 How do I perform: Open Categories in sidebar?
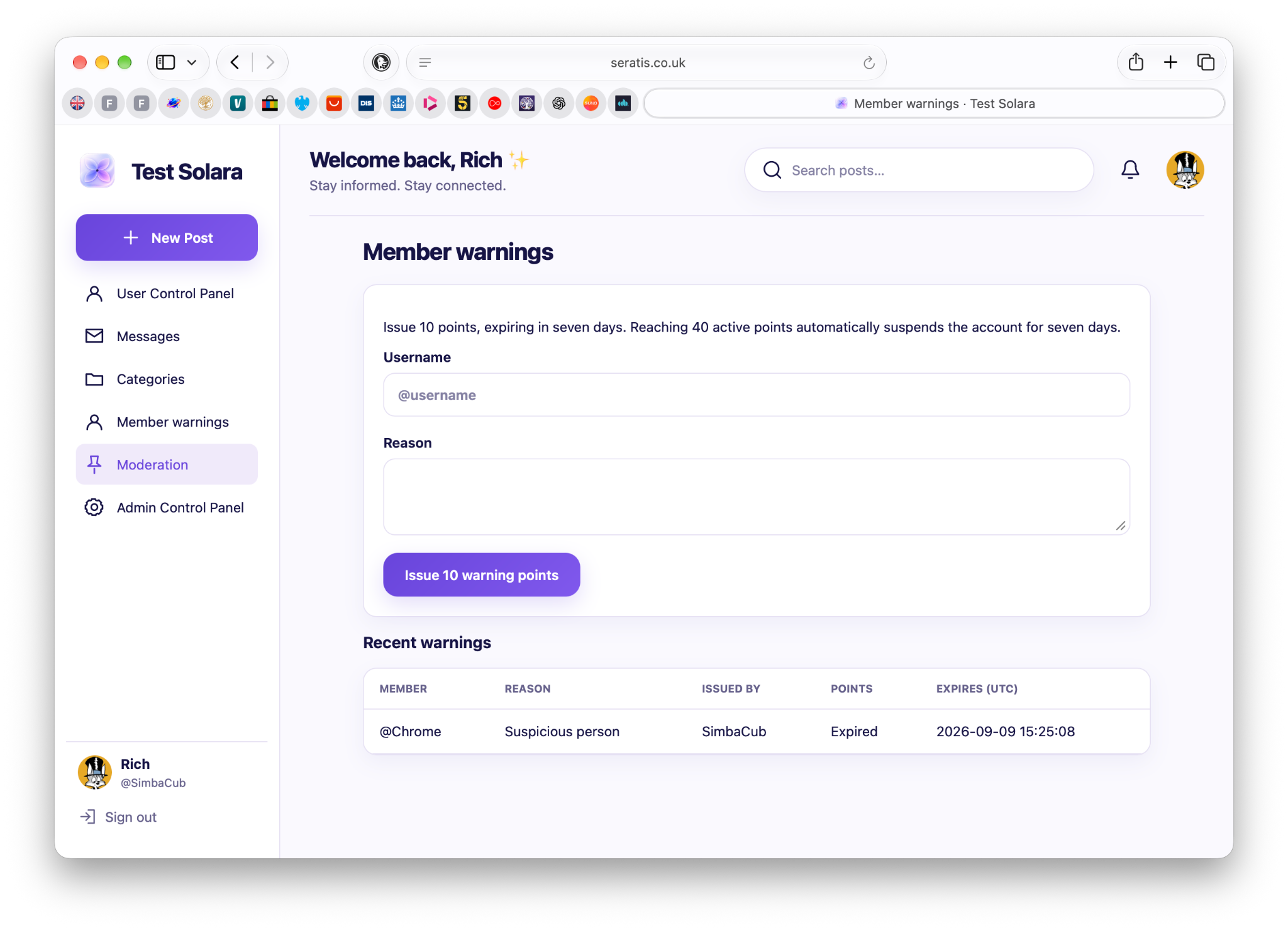(167, 379)
